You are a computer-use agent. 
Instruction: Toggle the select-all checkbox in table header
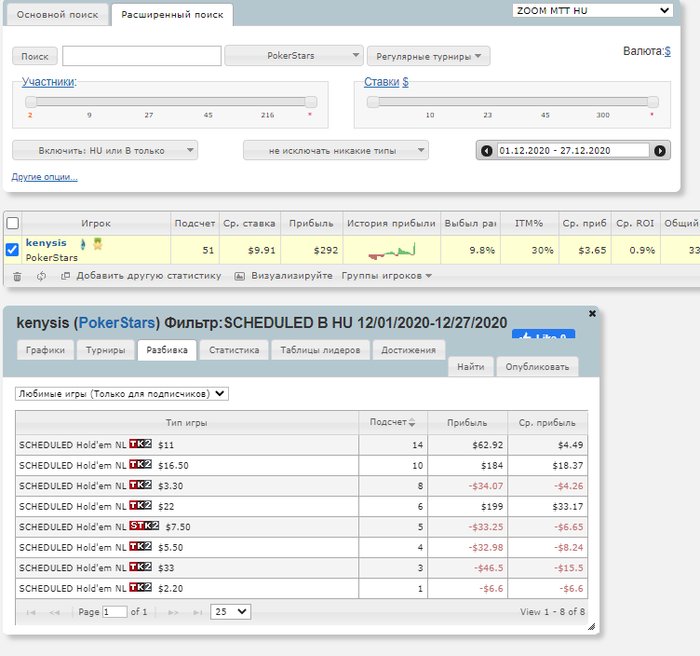pos(12,223)
